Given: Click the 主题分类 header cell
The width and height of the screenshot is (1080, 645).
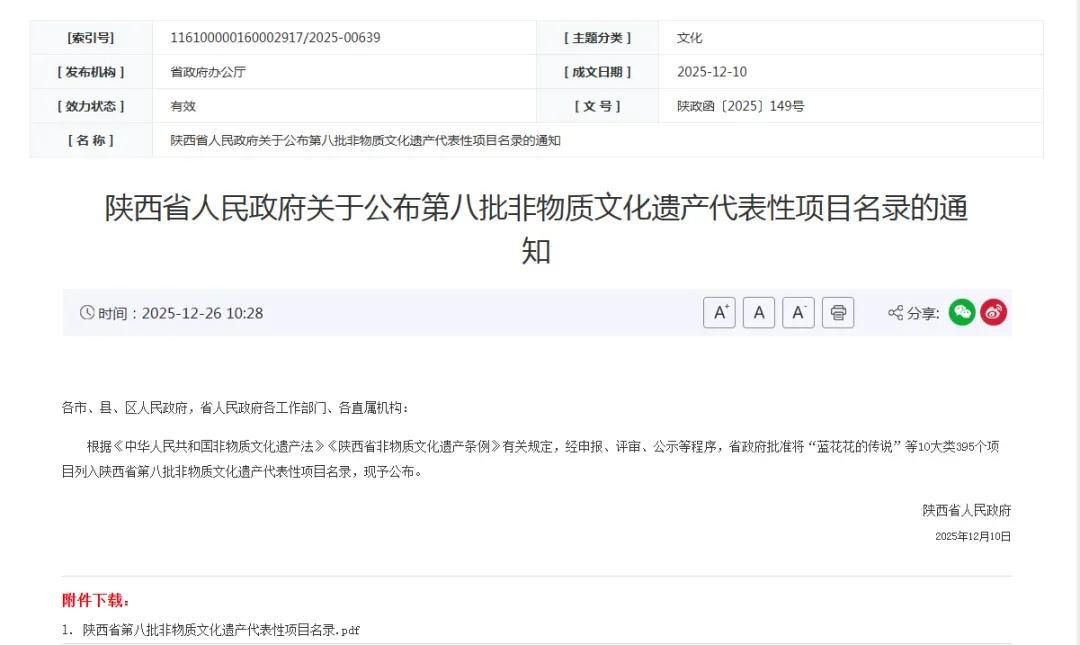Looking at the screenshot, I should (x=597, y=38).
